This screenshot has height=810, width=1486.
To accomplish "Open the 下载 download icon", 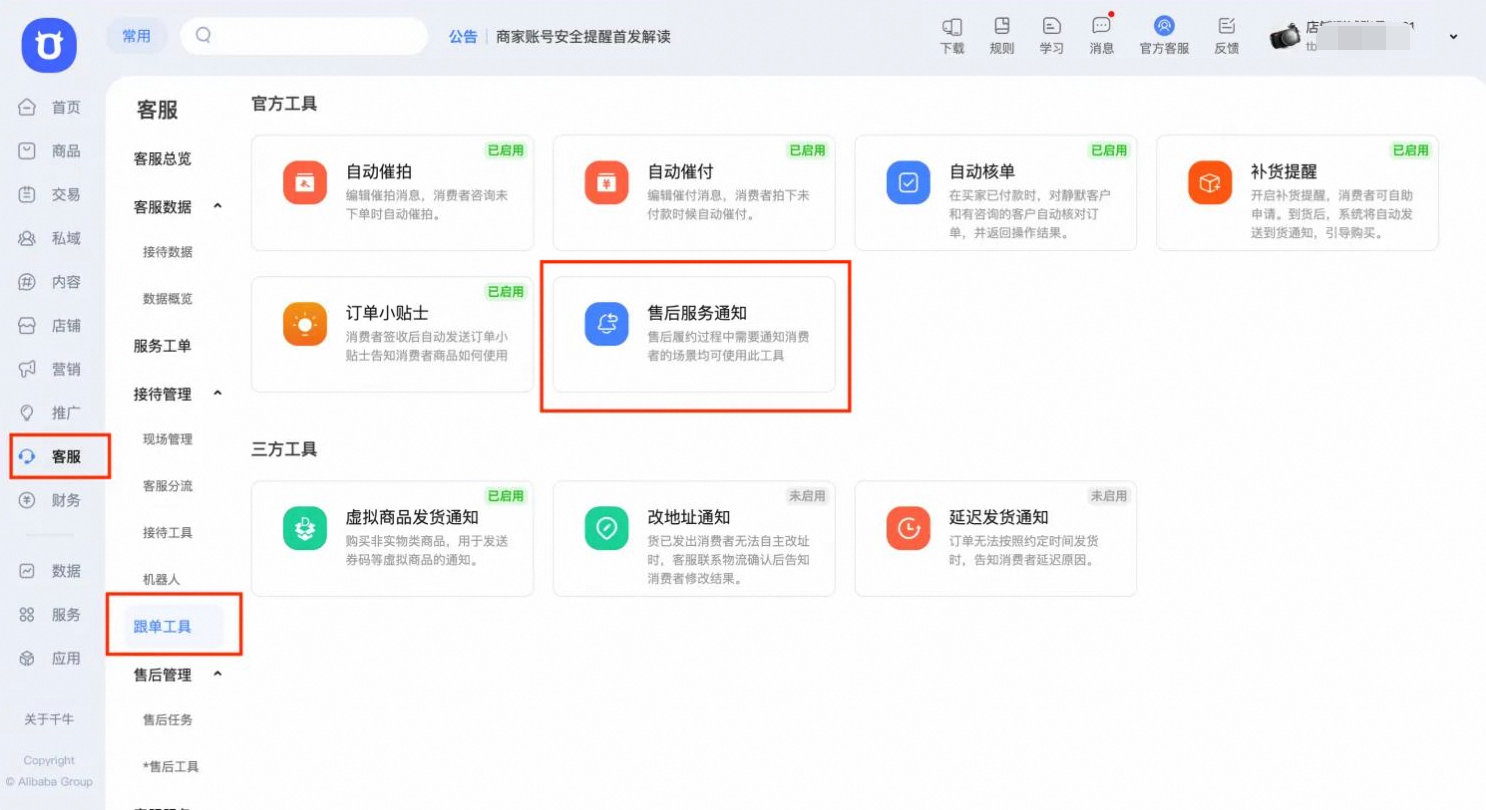I will point(952,28).
